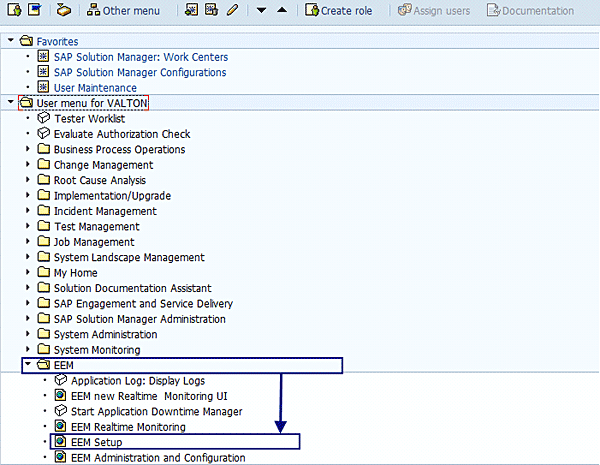Open User Maintenance favorite
The height and width of the screenshot is (465, 600).
click(x=95, y=88)
